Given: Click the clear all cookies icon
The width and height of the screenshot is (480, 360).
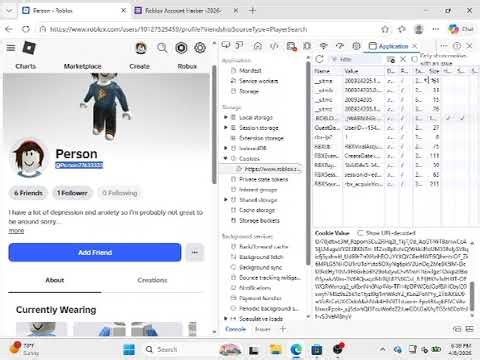Looking at the screenshot, I should click(391, 60).
